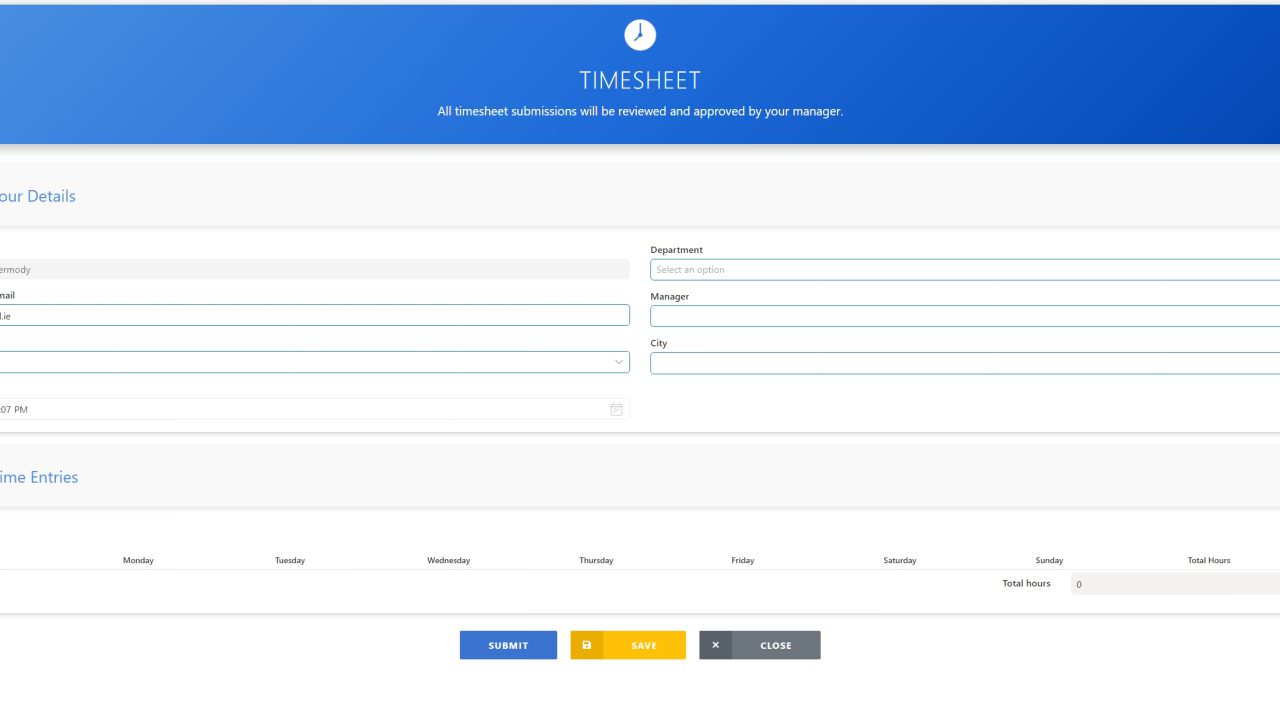
Task: Click the Total Hours column header
Action: pyautogui.click(x=1208, y=560)
